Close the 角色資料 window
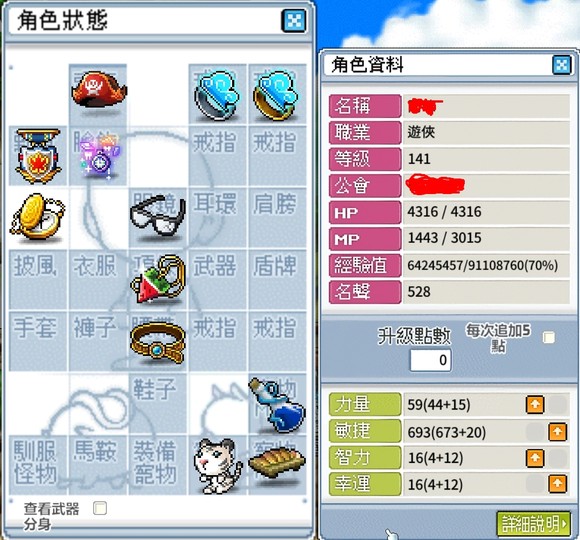The image size is (580, 540). pyautogui.click(x=562, y=65)
